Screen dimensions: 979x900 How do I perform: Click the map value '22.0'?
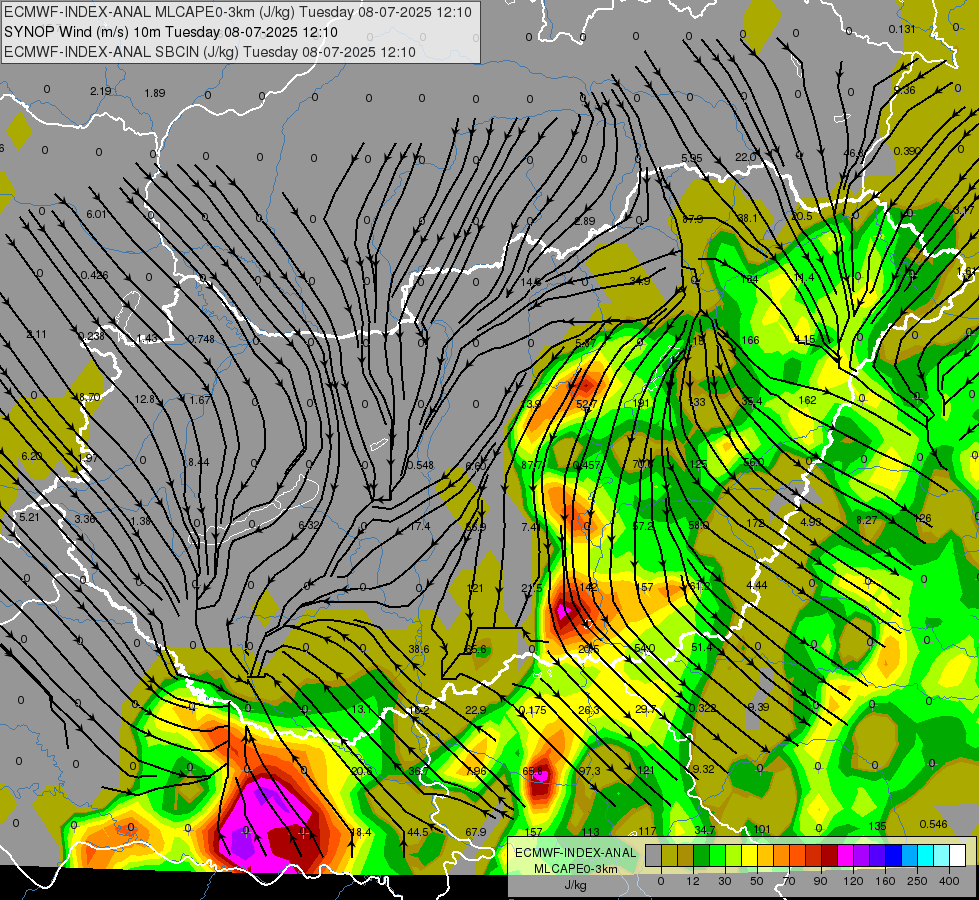pyautogui.click(x=745, y=157)
